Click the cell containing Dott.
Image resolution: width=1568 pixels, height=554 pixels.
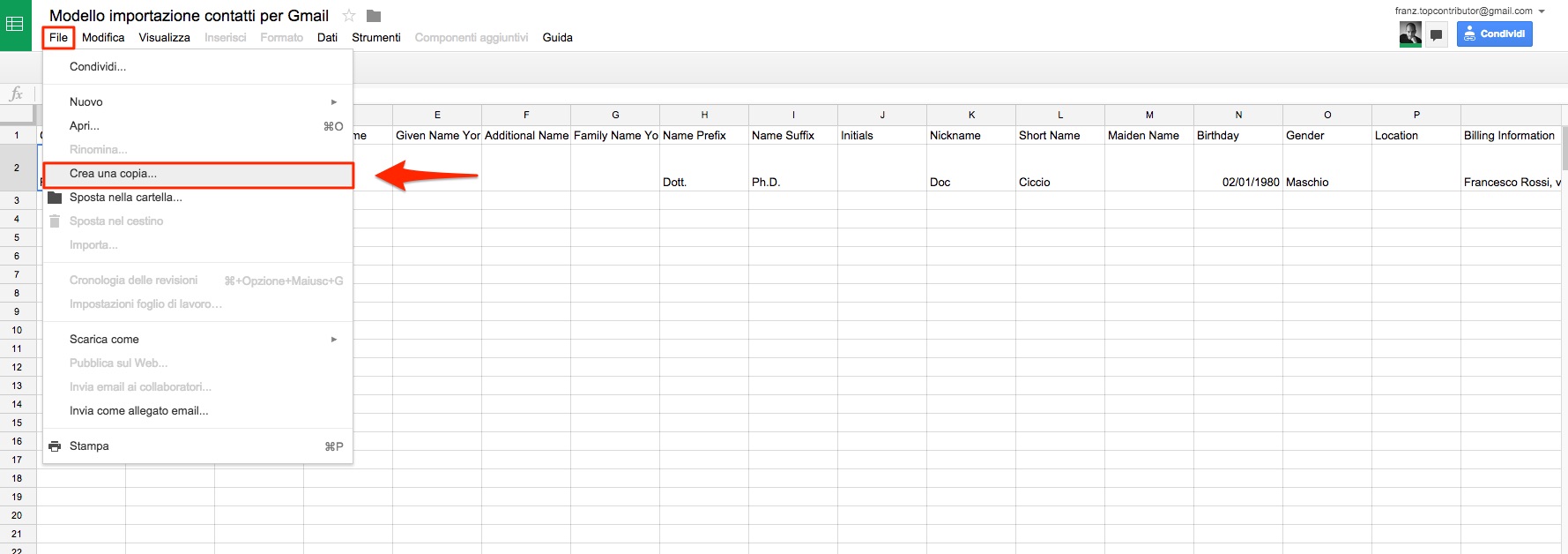pyautogui.click(x=704, y=168)
